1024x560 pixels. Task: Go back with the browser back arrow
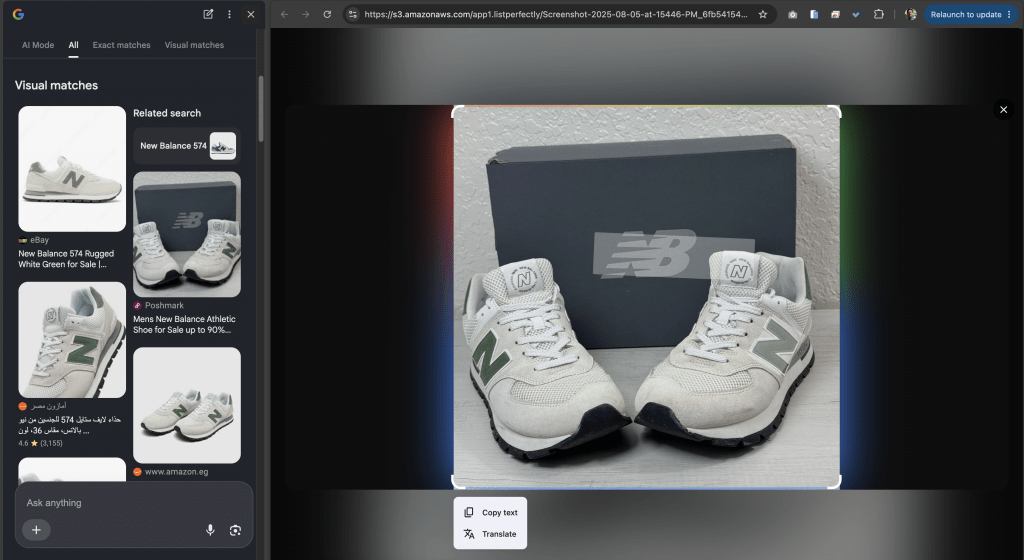[284, 14]
